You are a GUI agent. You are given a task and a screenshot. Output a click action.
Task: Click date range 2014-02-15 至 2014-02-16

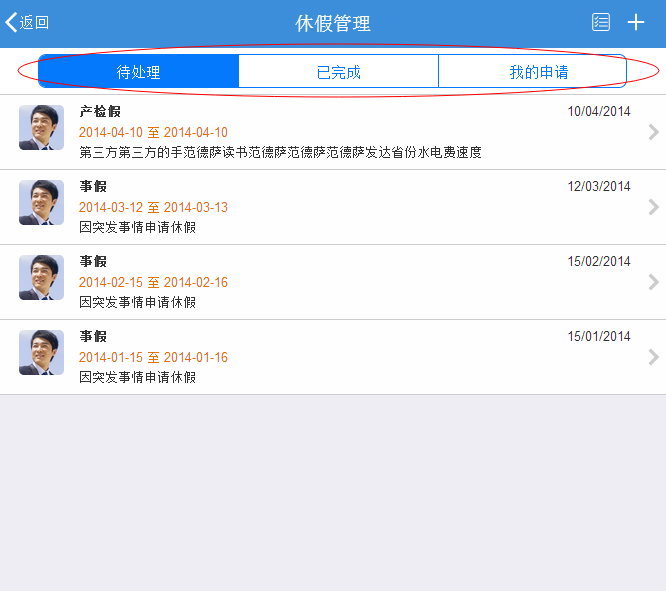pos(153,282)
